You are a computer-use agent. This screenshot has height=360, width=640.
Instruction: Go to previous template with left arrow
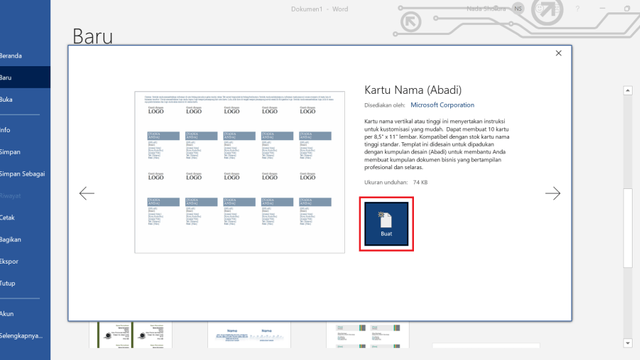87,193
